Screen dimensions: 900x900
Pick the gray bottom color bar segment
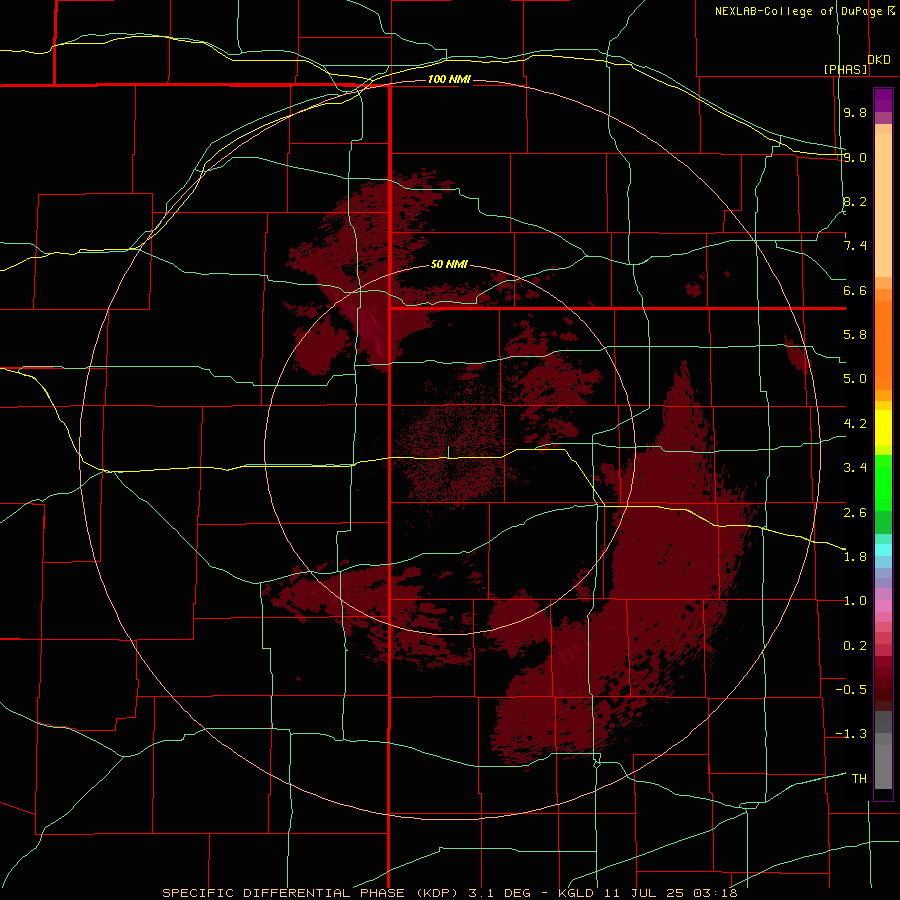tap(883, 767)
